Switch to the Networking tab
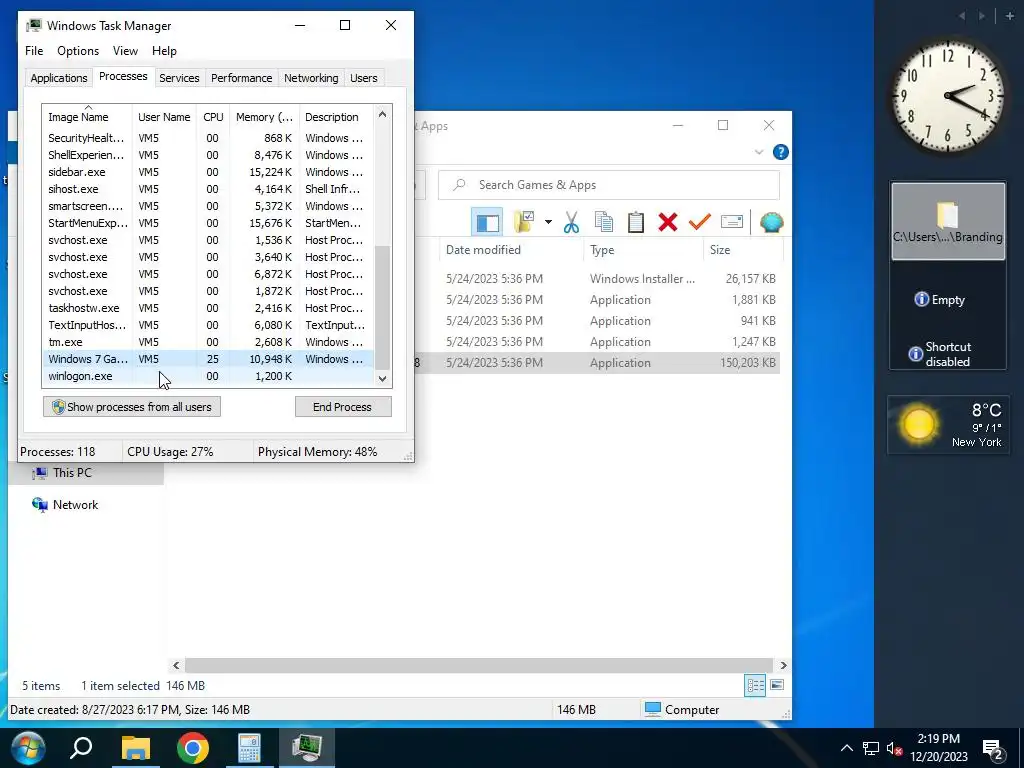1024x768 pixels. (311, 78)
